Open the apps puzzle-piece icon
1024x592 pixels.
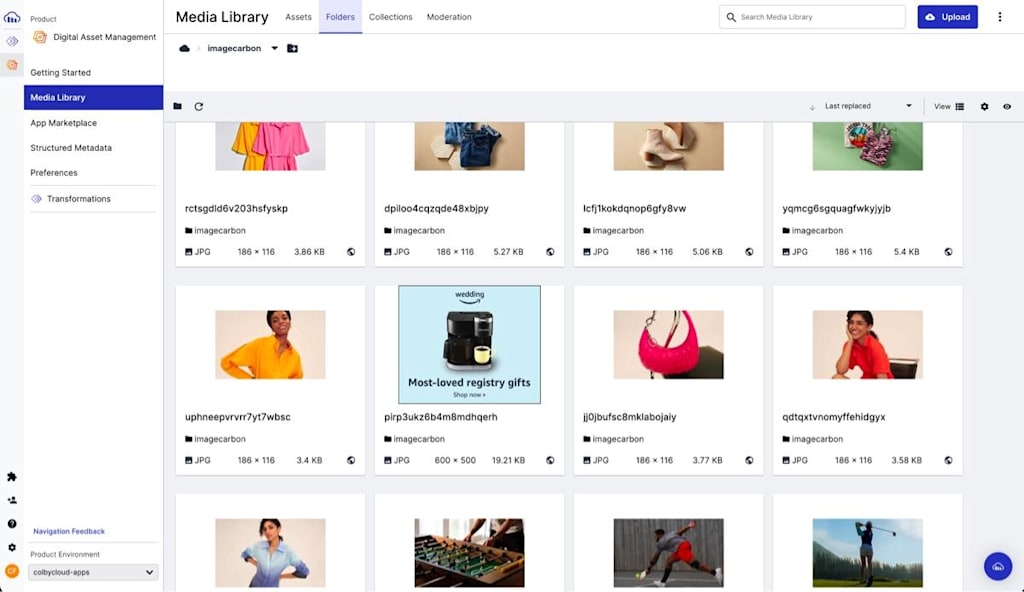pyautogui.click(x=12, y=477)
